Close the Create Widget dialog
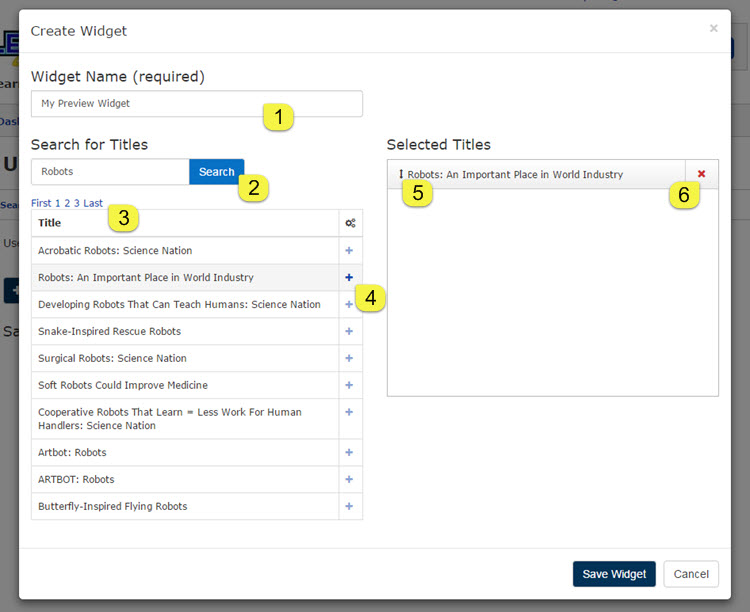The height and width of the screenshot is (612, 750). pyautogui.click(x=713, y=29)
